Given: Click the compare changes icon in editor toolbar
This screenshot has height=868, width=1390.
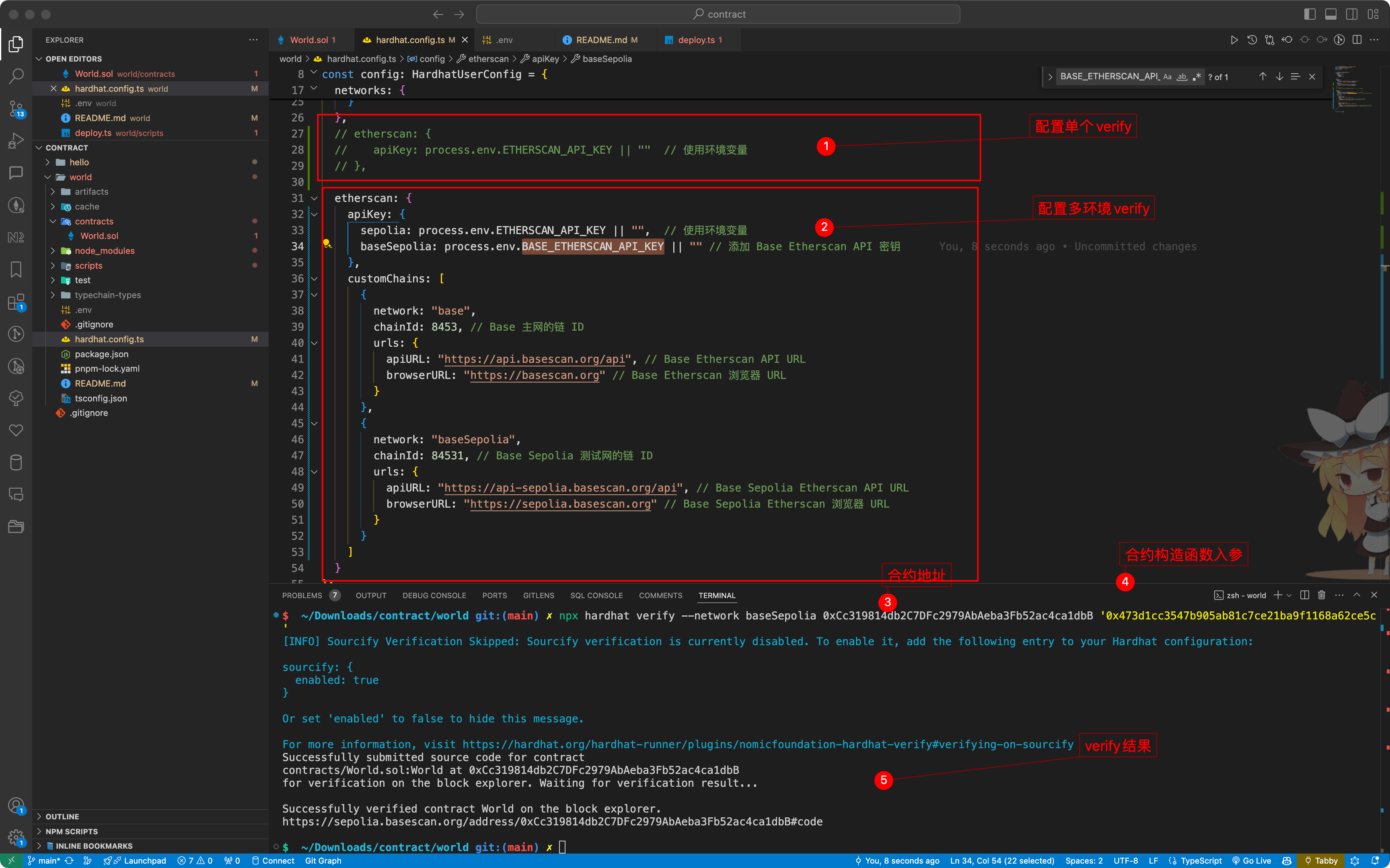Looking at the screenshot, I should tap(1269, 39).
